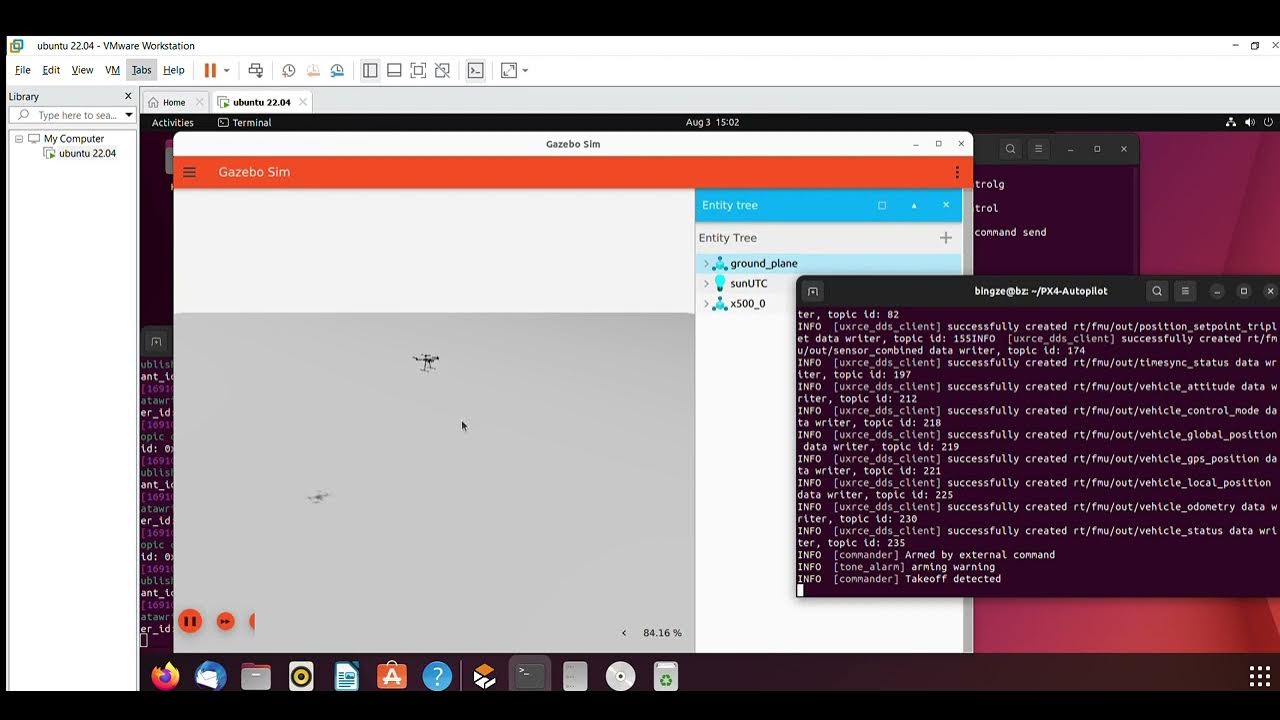
Task: Open PX4-Autopilot terminal hamburger menu
Action: [1185, 291]
